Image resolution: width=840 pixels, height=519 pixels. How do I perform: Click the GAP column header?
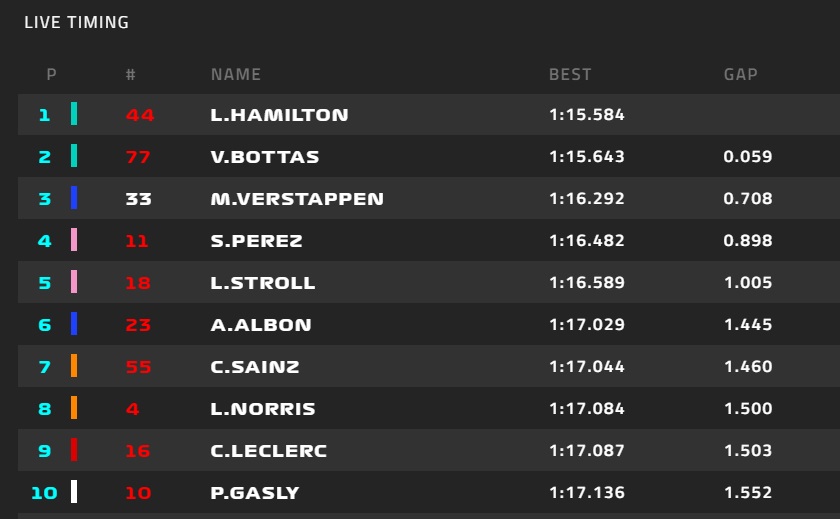[741, 74]
